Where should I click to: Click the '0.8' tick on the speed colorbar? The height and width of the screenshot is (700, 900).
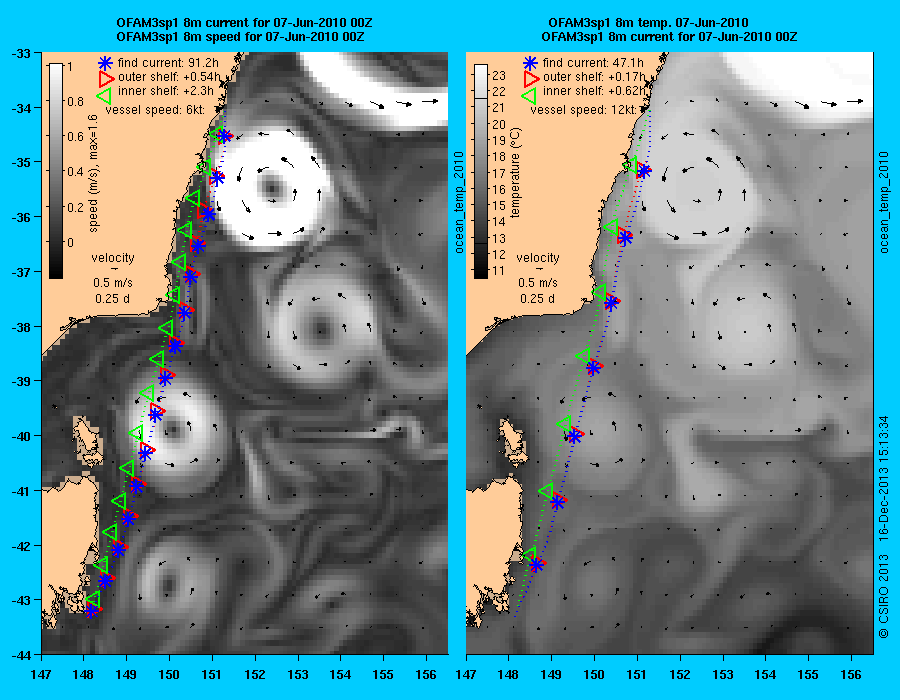[x=76, y=102]
